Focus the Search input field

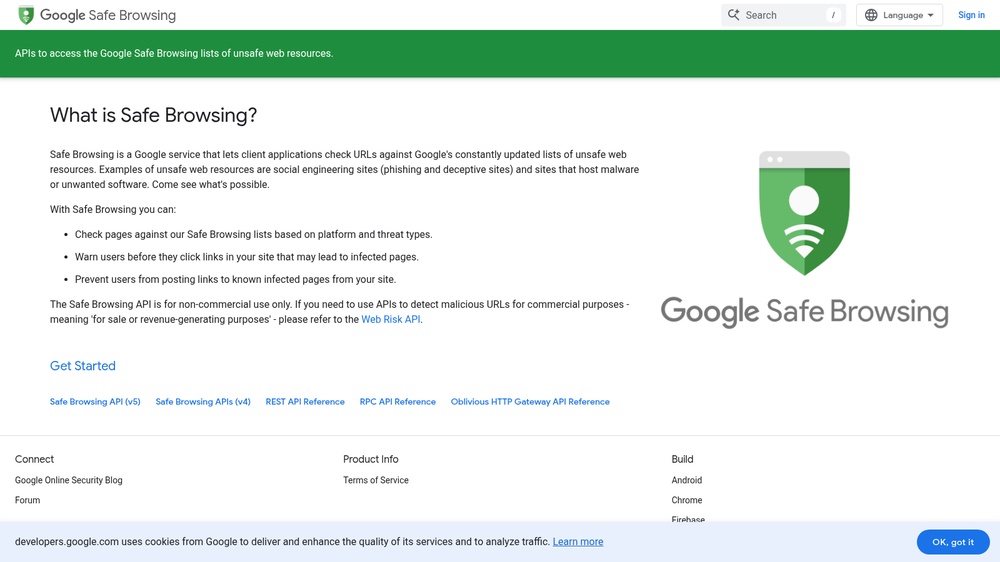[x=783, y=15]
